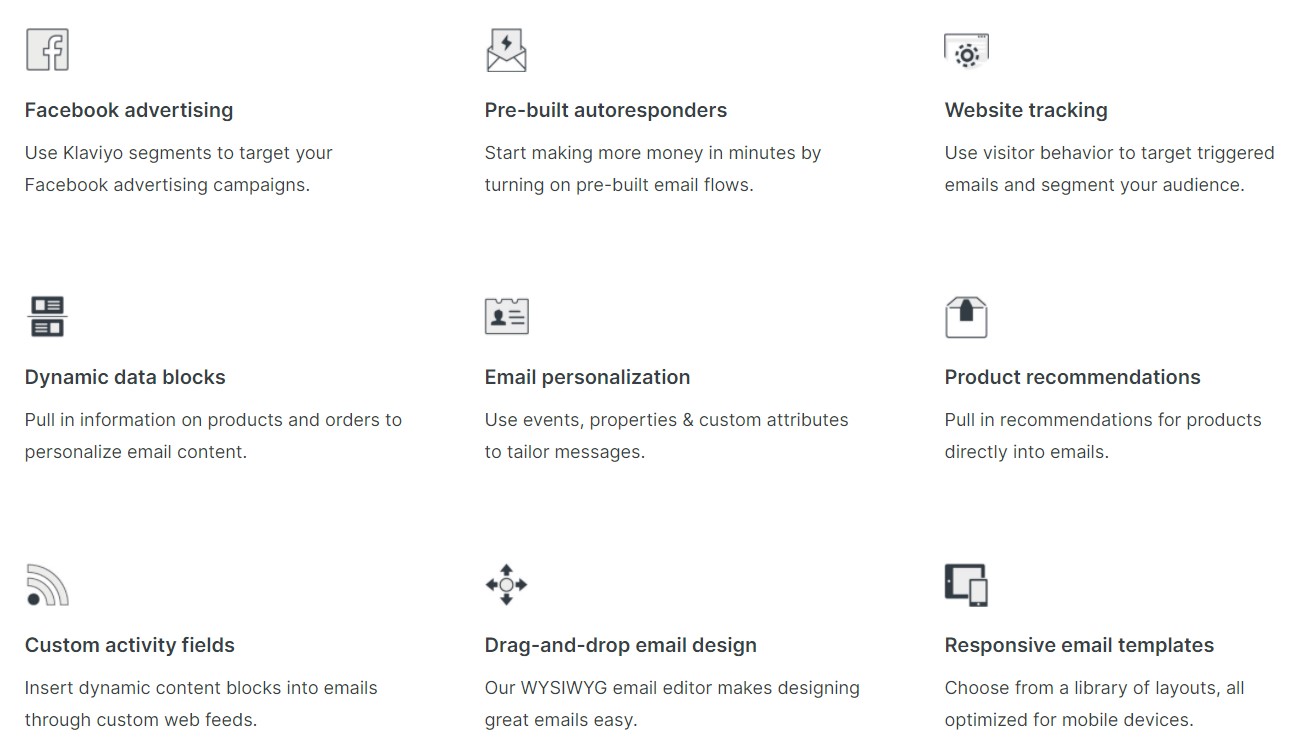Open the Facebook advertising heading
Viewport: 1298px width, 750px height.
129,110
